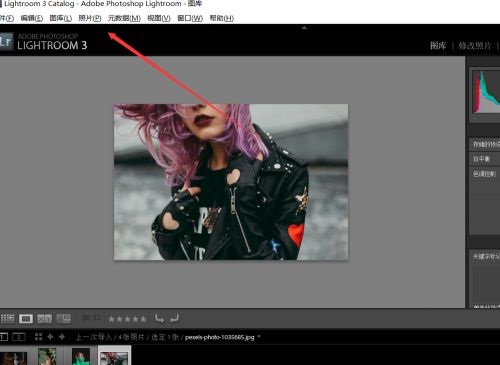Screen dimensions: 500x365
Task: Expand the 关键字 keywording panel
Action: click(x=485, y=256)
